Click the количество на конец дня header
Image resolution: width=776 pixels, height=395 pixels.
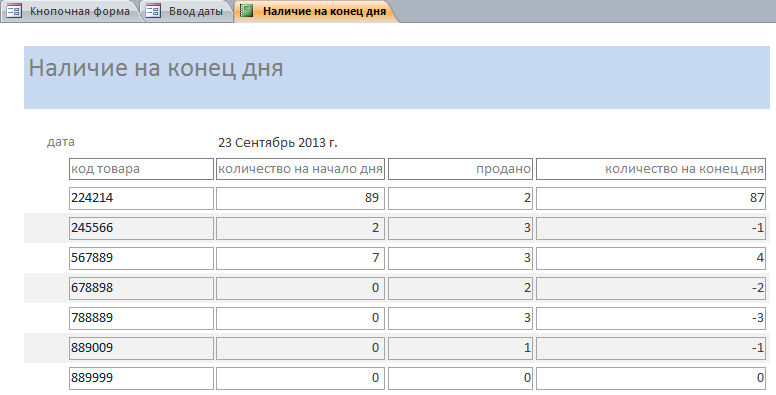pyautogui.click(x=651, y=169)
